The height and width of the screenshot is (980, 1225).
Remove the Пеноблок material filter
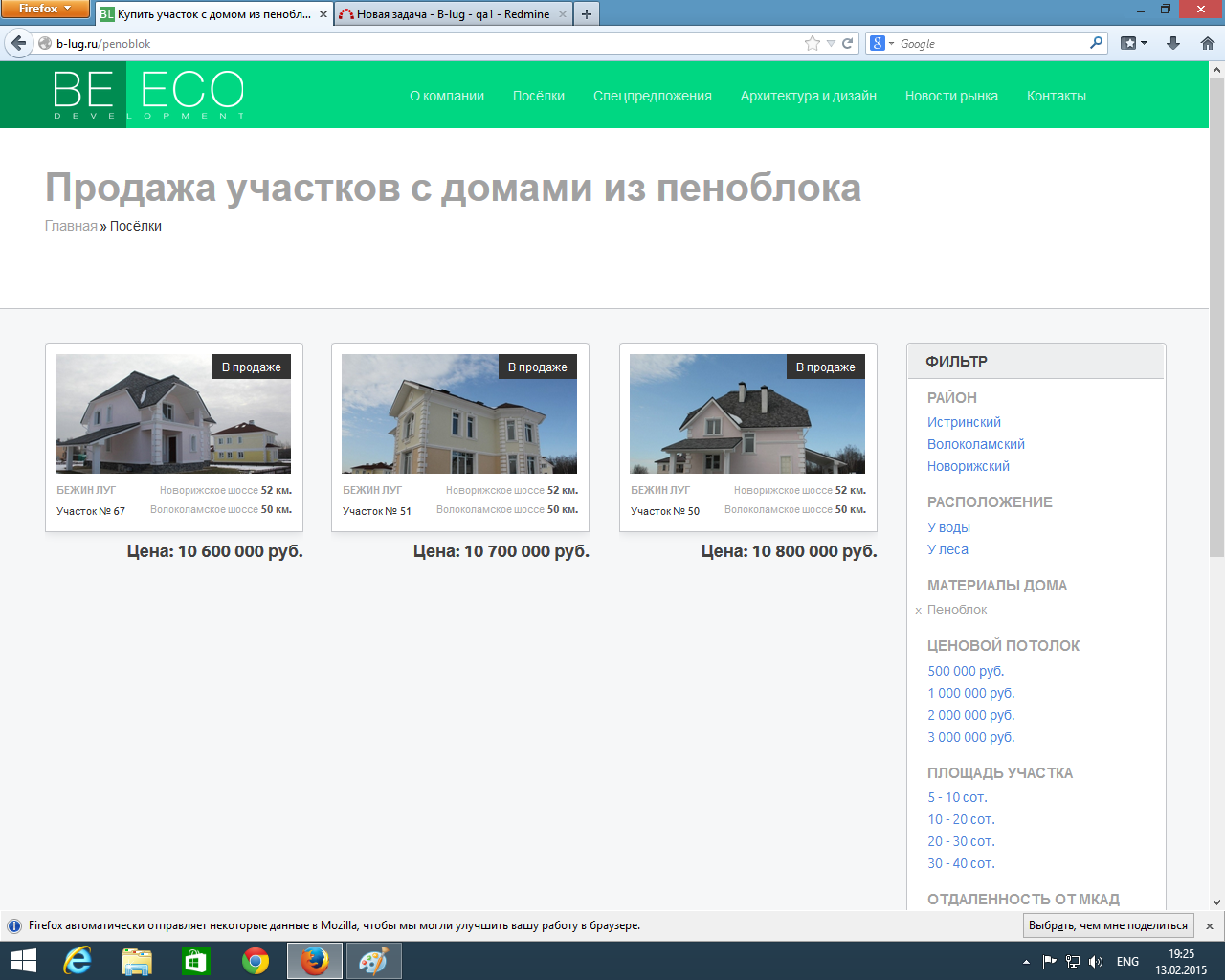(x=918, y=611)
